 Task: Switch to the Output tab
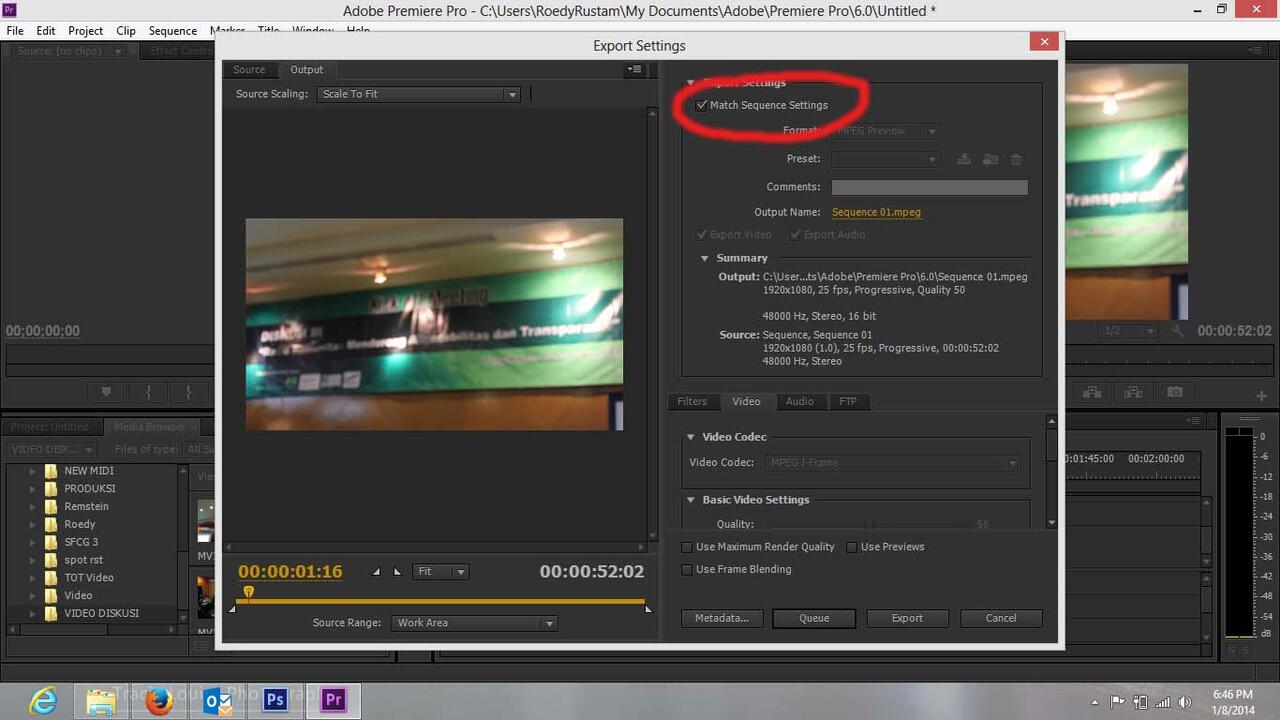coord(307,70)
